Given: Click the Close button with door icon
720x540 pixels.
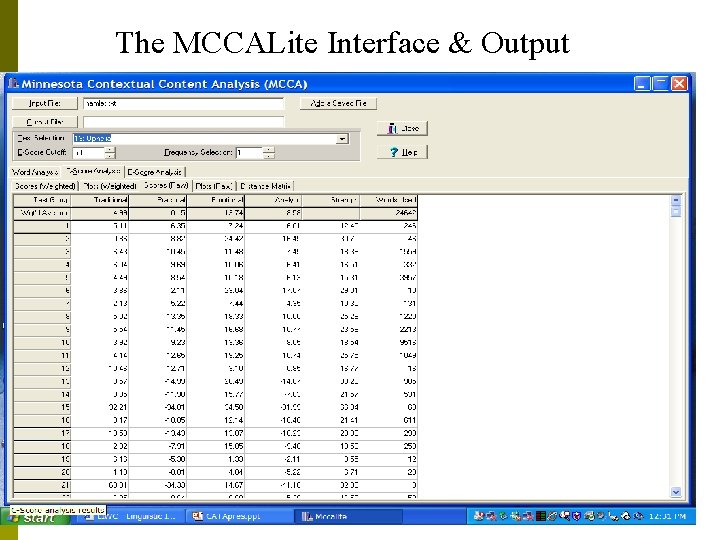Looking at the screenshot, I should click(402, 129).
